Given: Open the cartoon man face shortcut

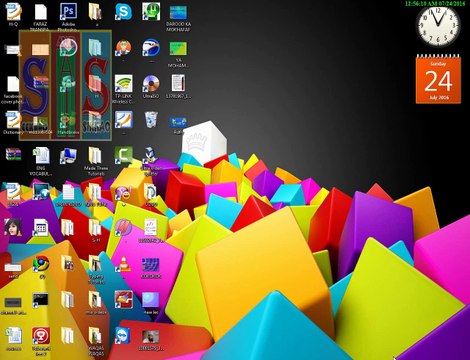Looking at the screenshot, I should 123,48.
